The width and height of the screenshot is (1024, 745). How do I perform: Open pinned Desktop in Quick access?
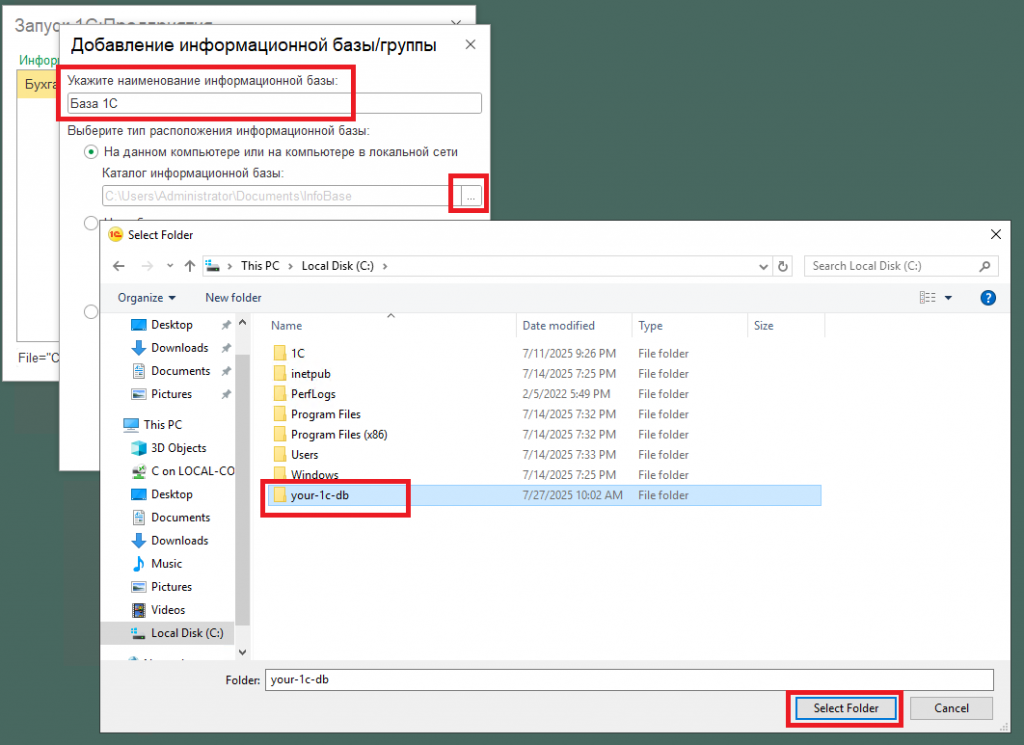tap(172, 325)
